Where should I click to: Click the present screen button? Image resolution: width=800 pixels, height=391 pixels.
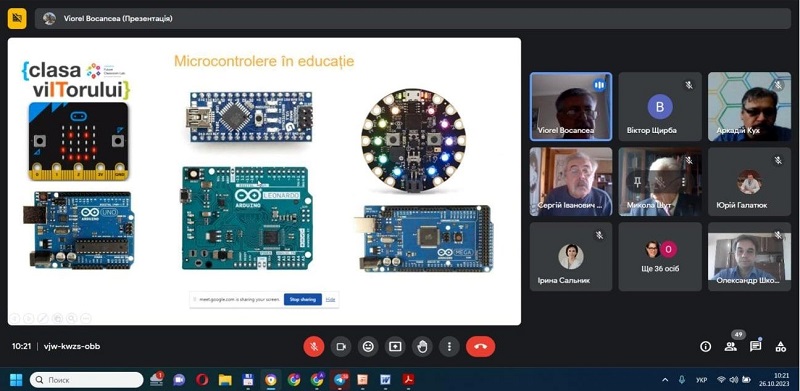tap(395, 347)
